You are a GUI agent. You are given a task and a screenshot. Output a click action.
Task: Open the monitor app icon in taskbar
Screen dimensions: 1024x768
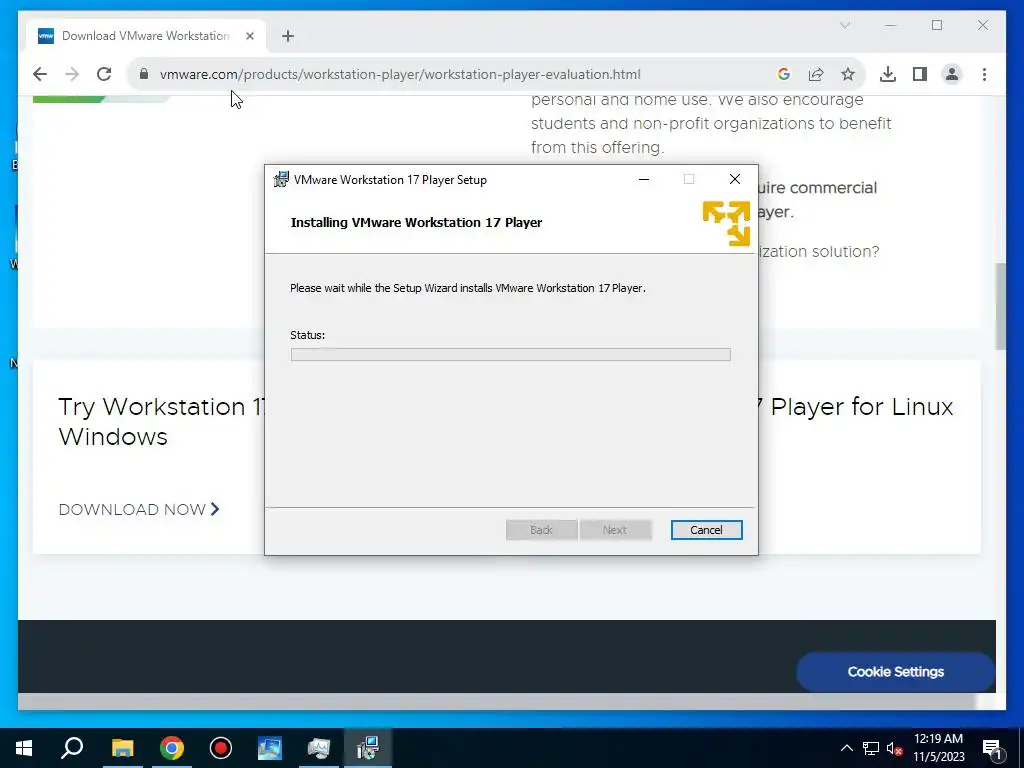(x=319, y=748)
